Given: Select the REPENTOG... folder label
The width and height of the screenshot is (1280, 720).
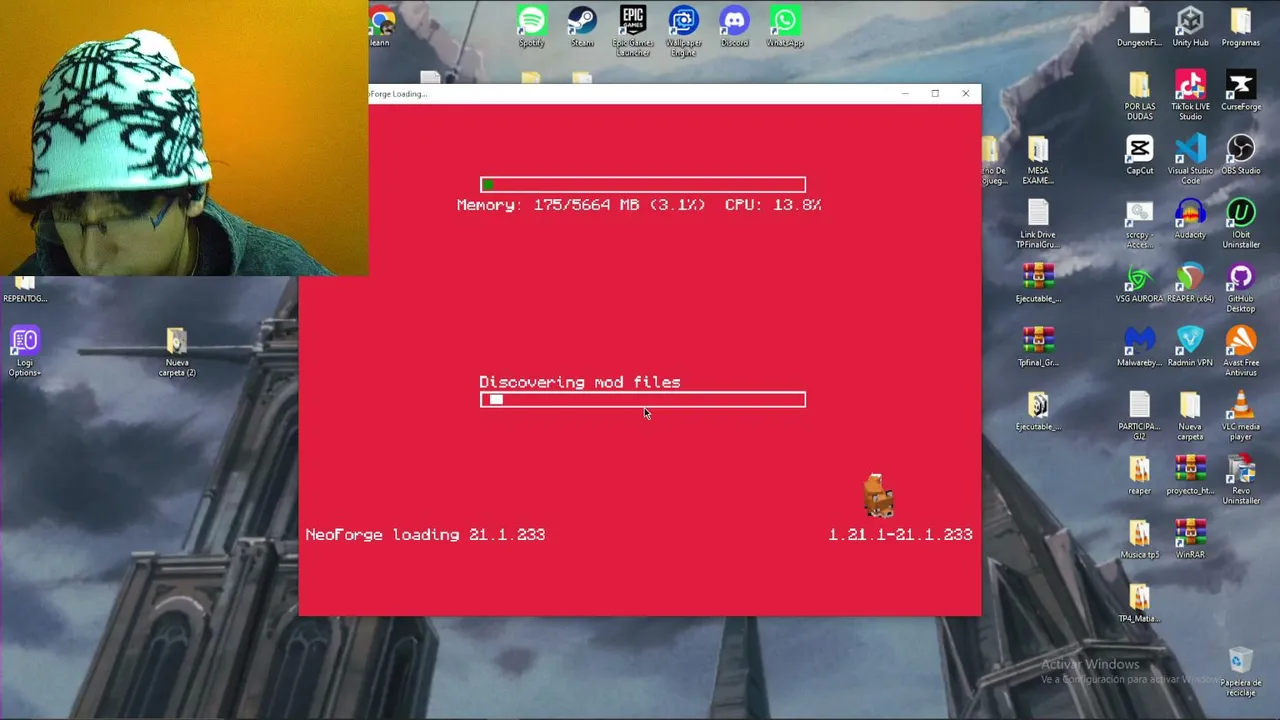Looking at the screenshot, I should [x=25, y=298].
